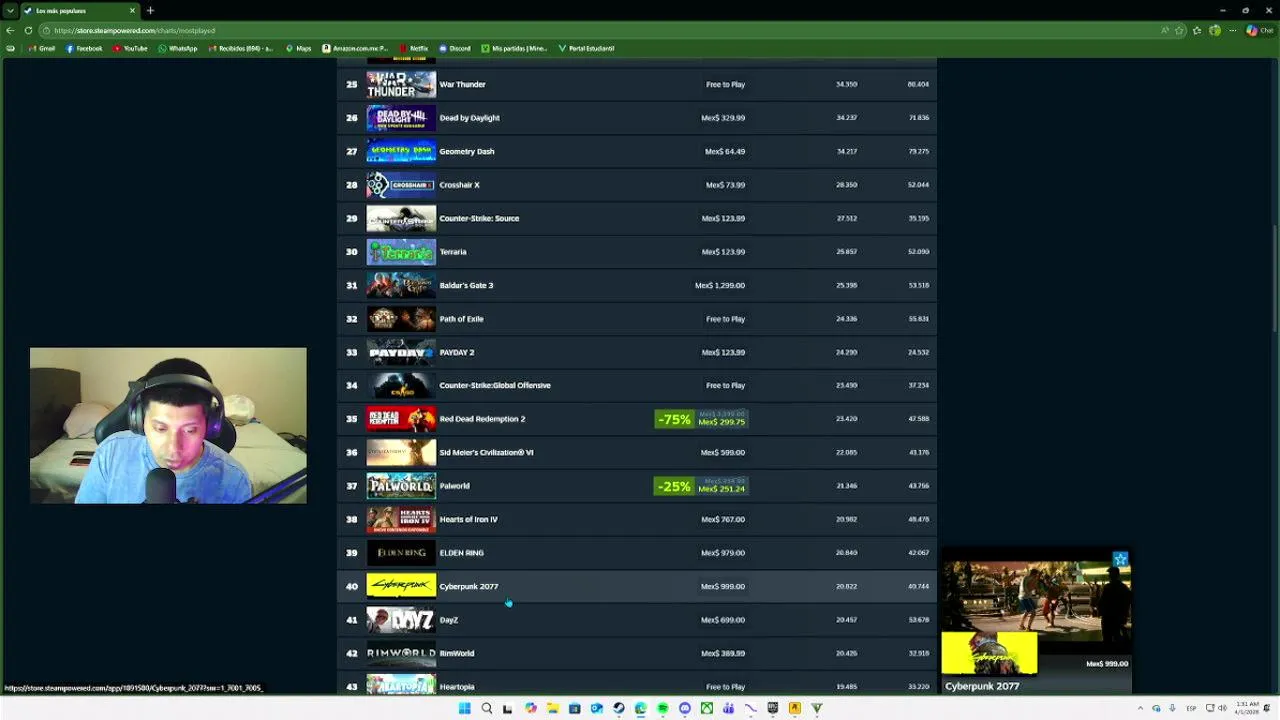1280x720 pixels.
Task: Click Mex$ 1,299.00 price for Baldur's Gate 3
Action: tap(720, 285)
